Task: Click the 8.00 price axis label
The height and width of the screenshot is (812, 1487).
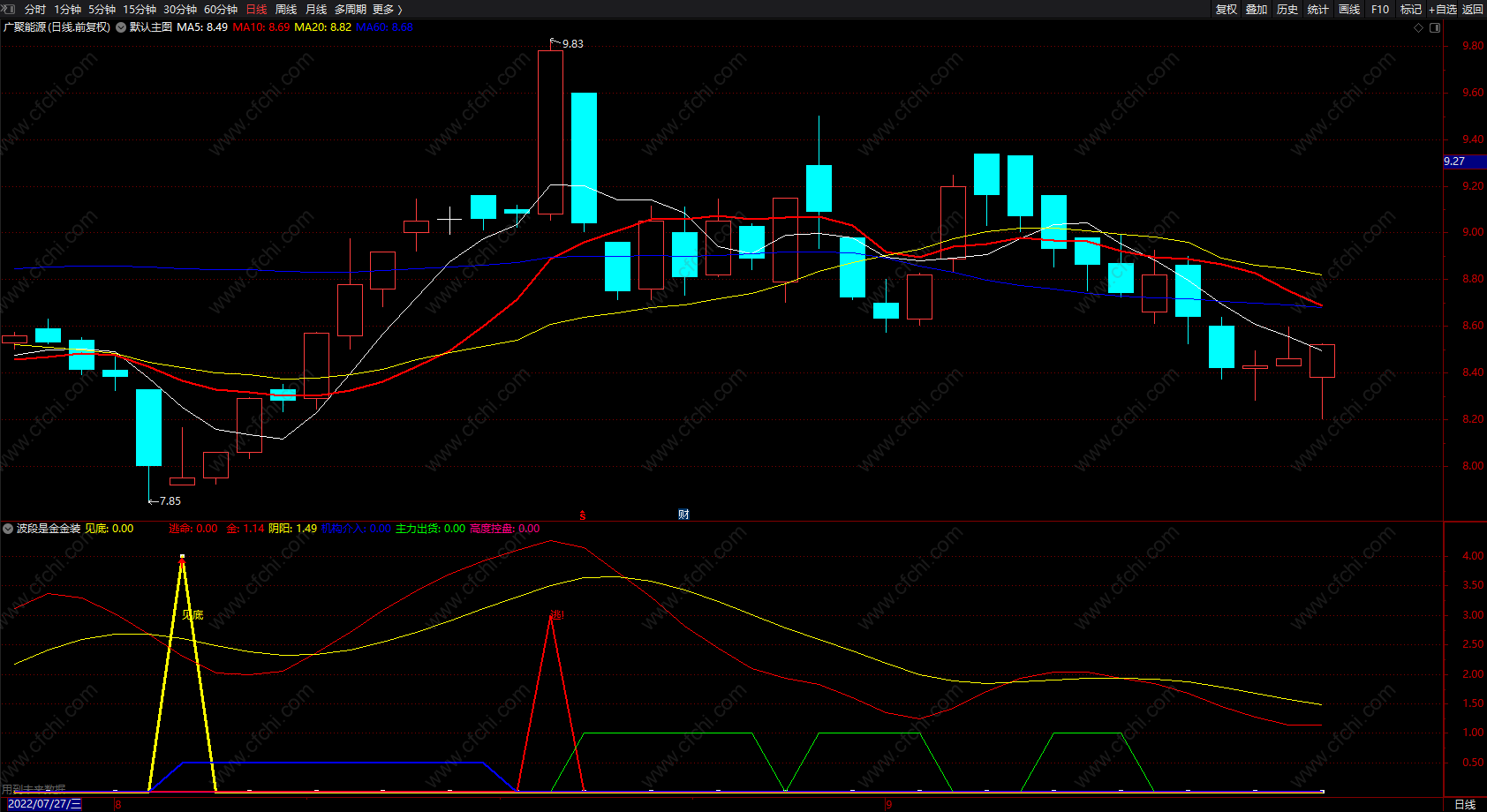Action: tap(1473, 466)
